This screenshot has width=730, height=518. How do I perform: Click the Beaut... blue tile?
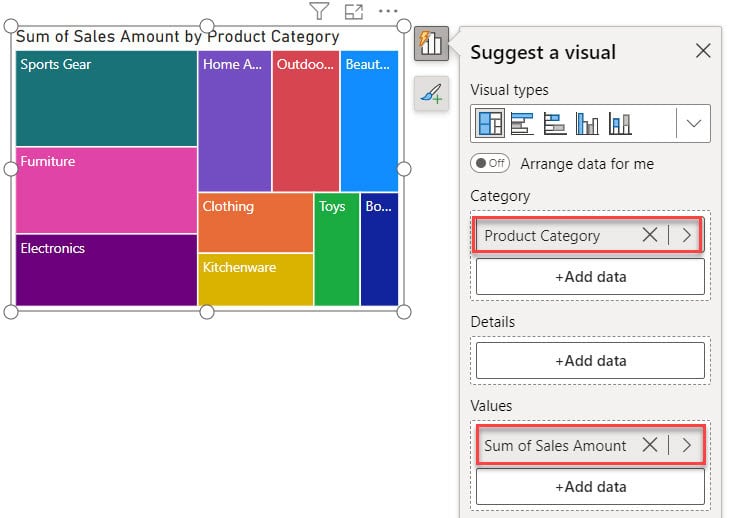(x=370, y=121)
